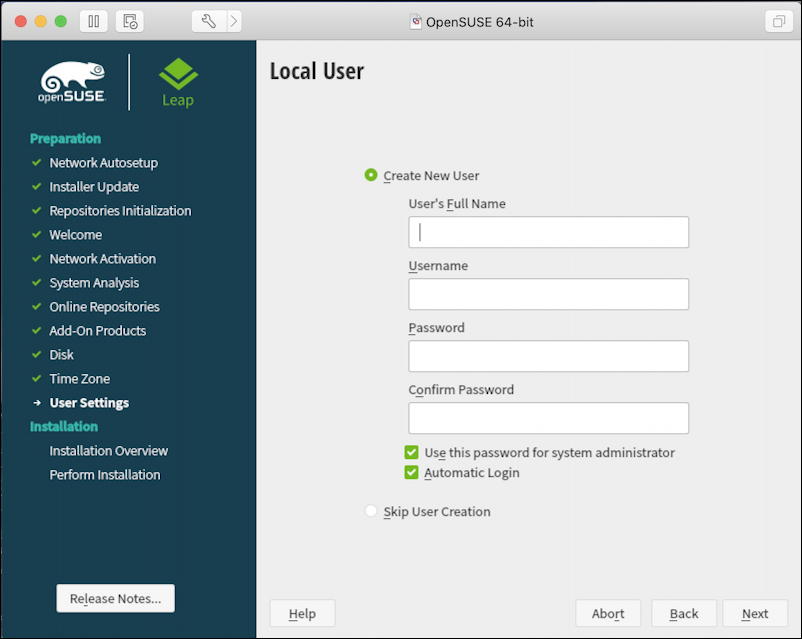Click the window restore icon at top right
This screenshot has height=639, width=802.
(x=778, y=20)
